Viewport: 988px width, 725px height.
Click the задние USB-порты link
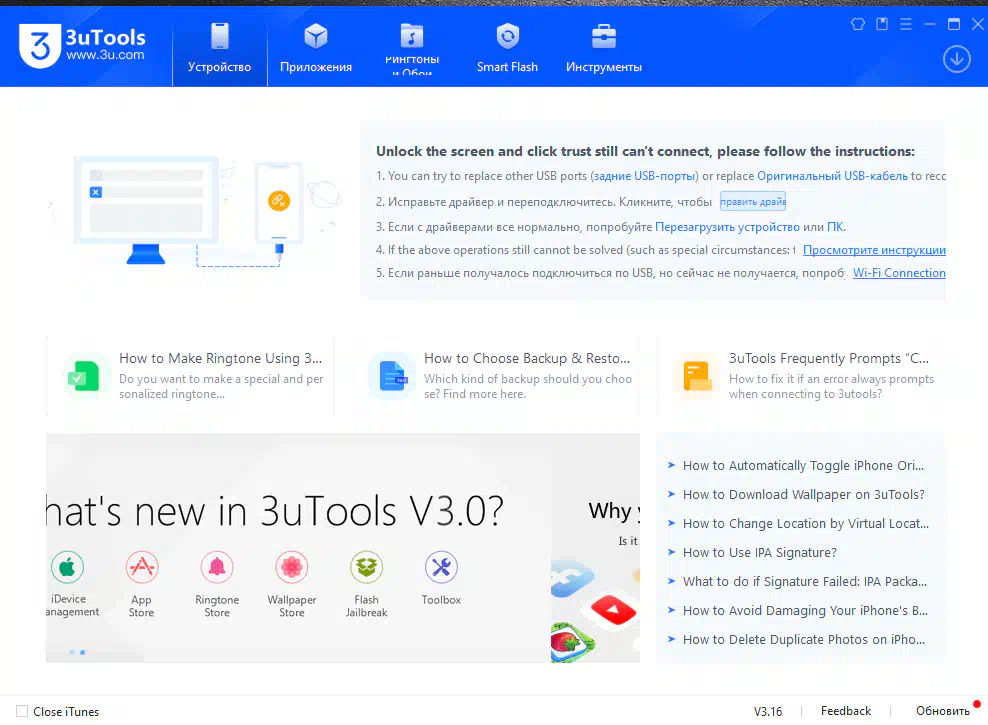[644, 176]
